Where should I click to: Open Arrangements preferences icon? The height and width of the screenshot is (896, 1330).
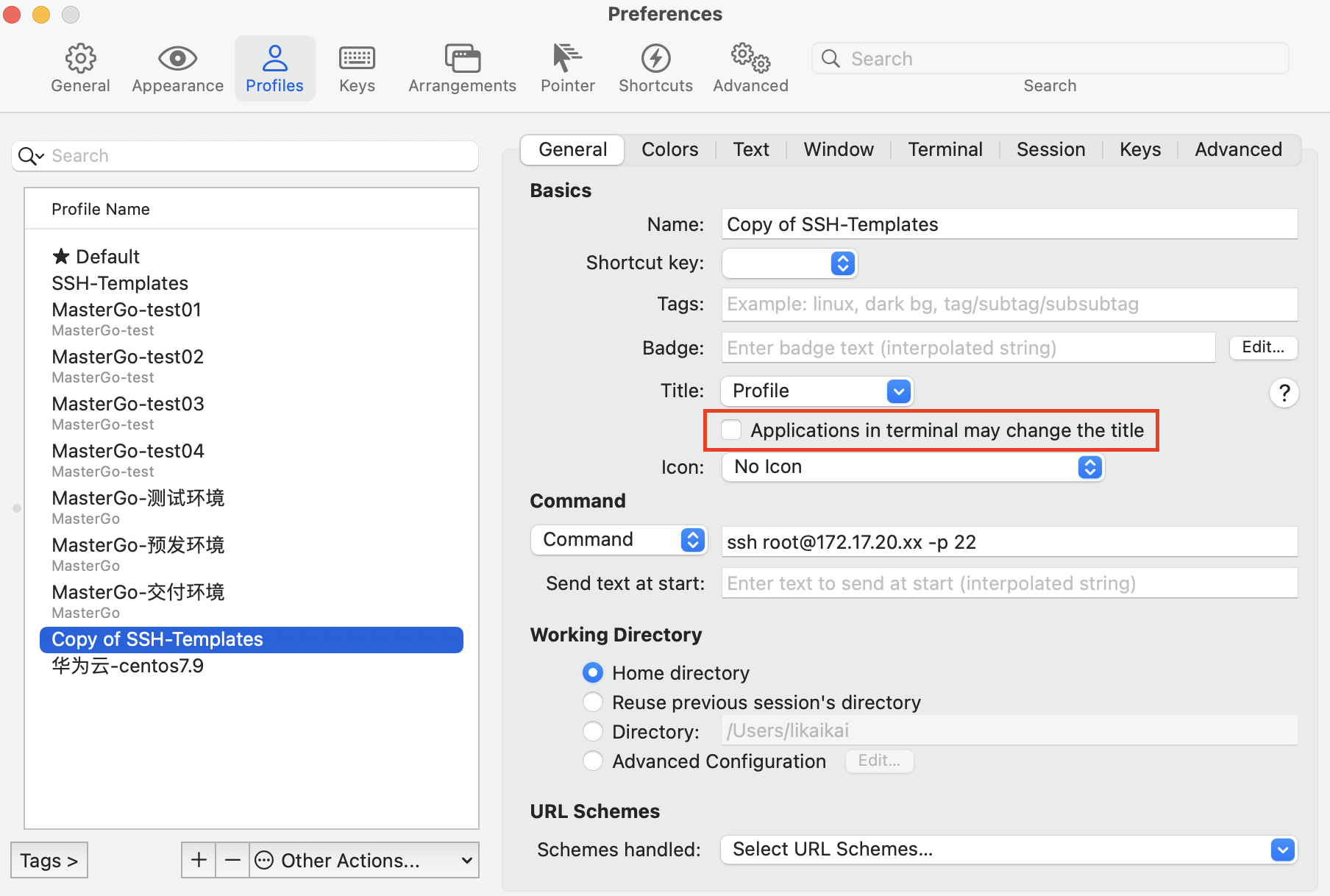(x=462, y=59)
